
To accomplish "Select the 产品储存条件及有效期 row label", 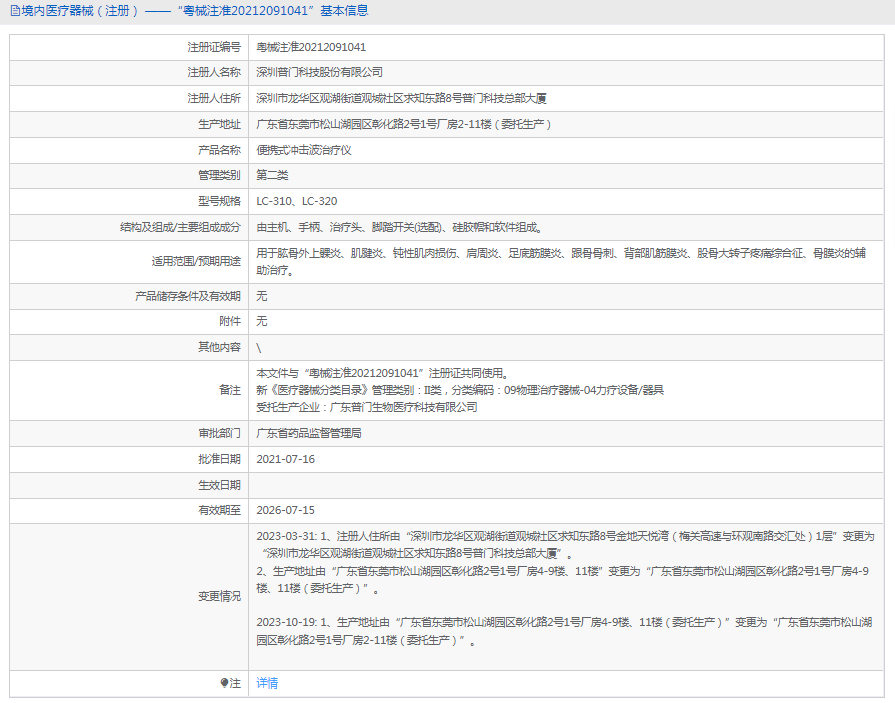I will [188, 296].
